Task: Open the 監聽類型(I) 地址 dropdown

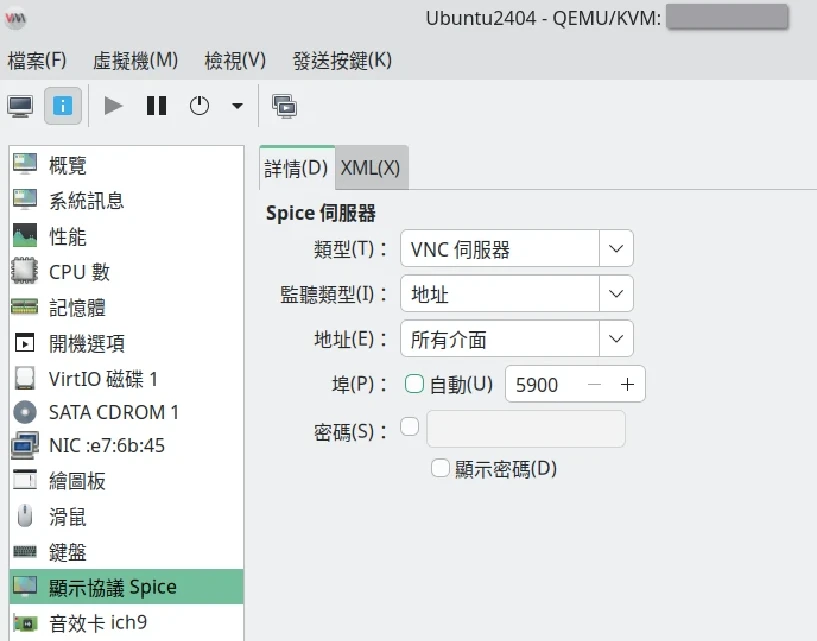Action: click(x=516, y=294)
